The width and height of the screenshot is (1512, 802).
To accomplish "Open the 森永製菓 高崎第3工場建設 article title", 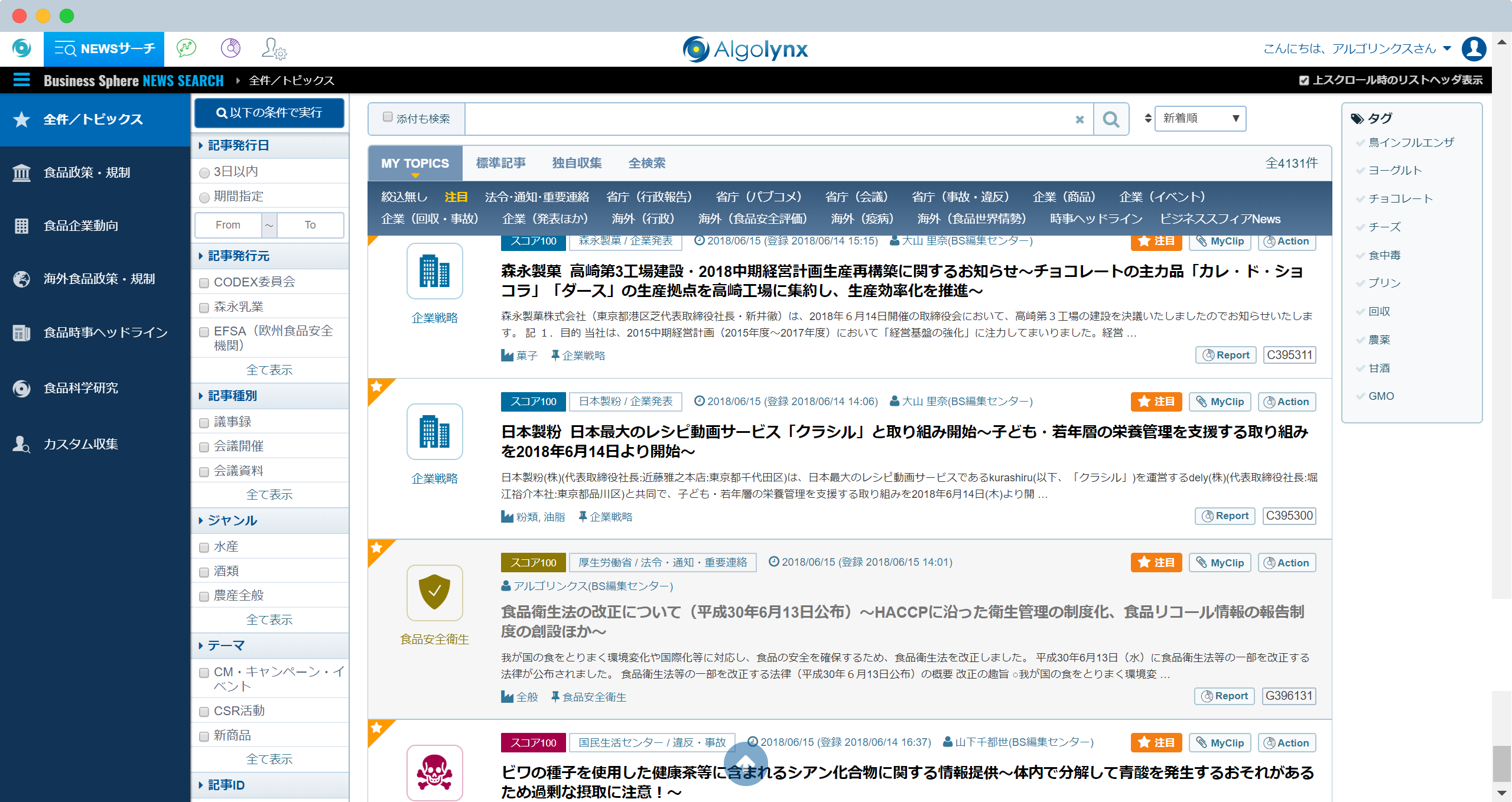I will click(902, 281).
